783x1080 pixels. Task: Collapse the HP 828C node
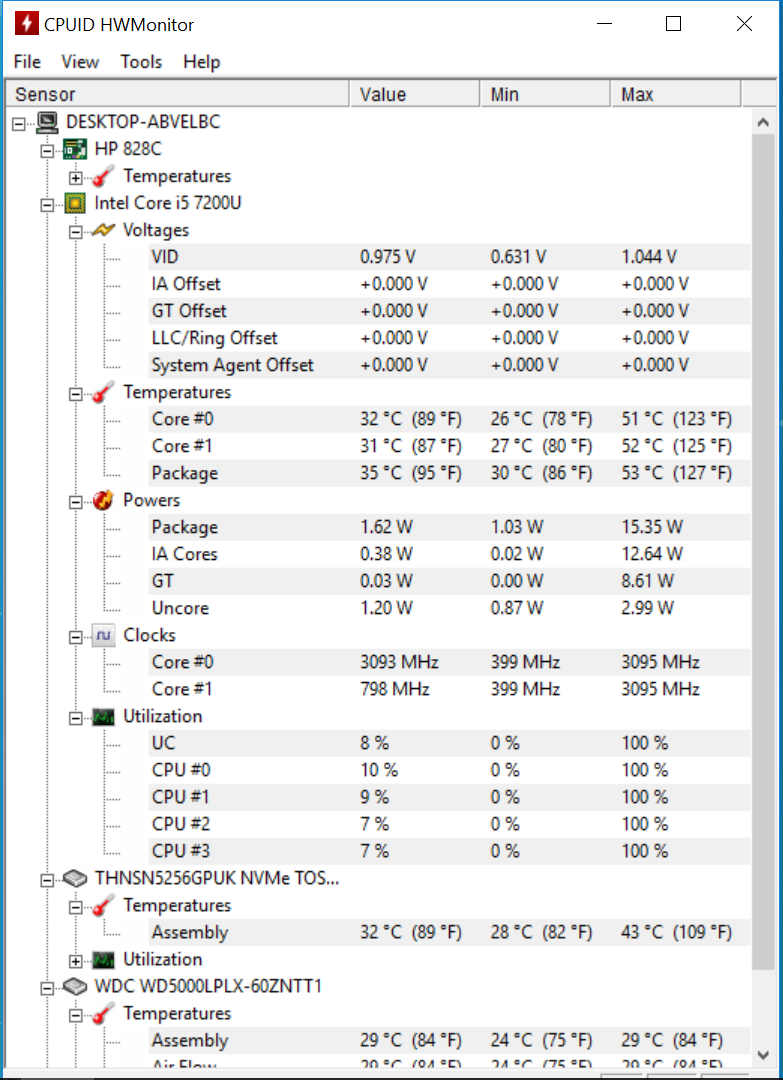pos(47,151)
